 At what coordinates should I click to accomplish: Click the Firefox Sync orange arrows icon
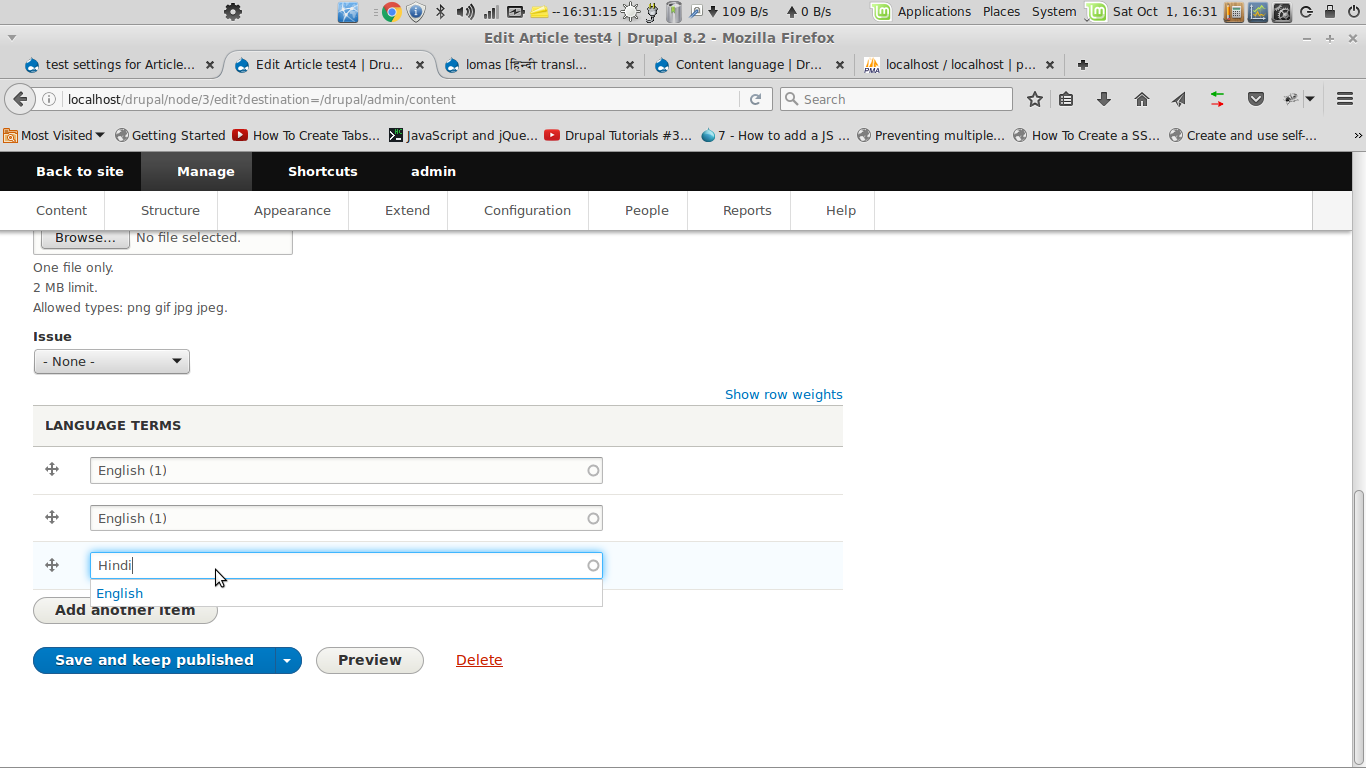[1217, 99]
